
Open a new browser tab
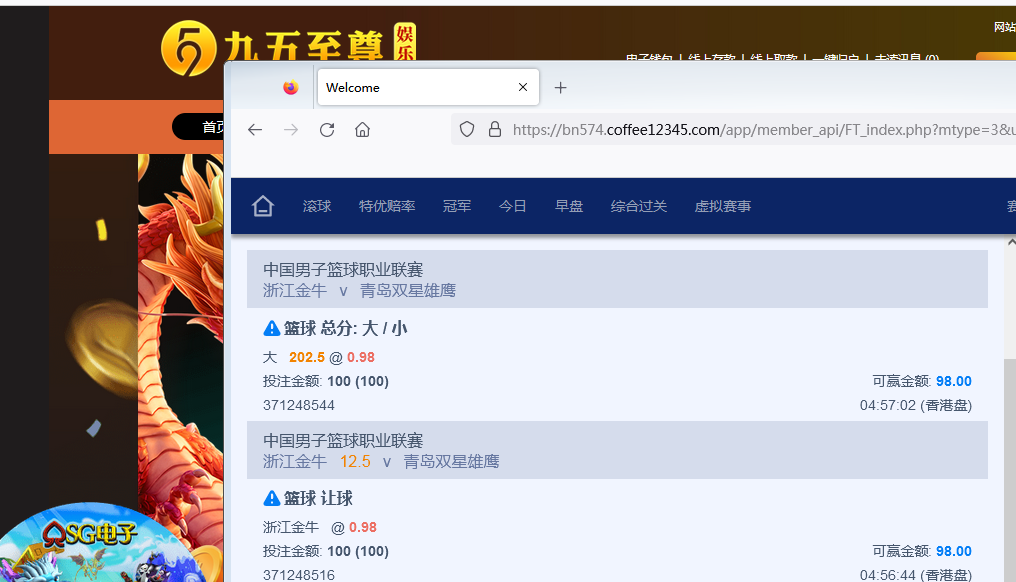[x=560, y=87]
